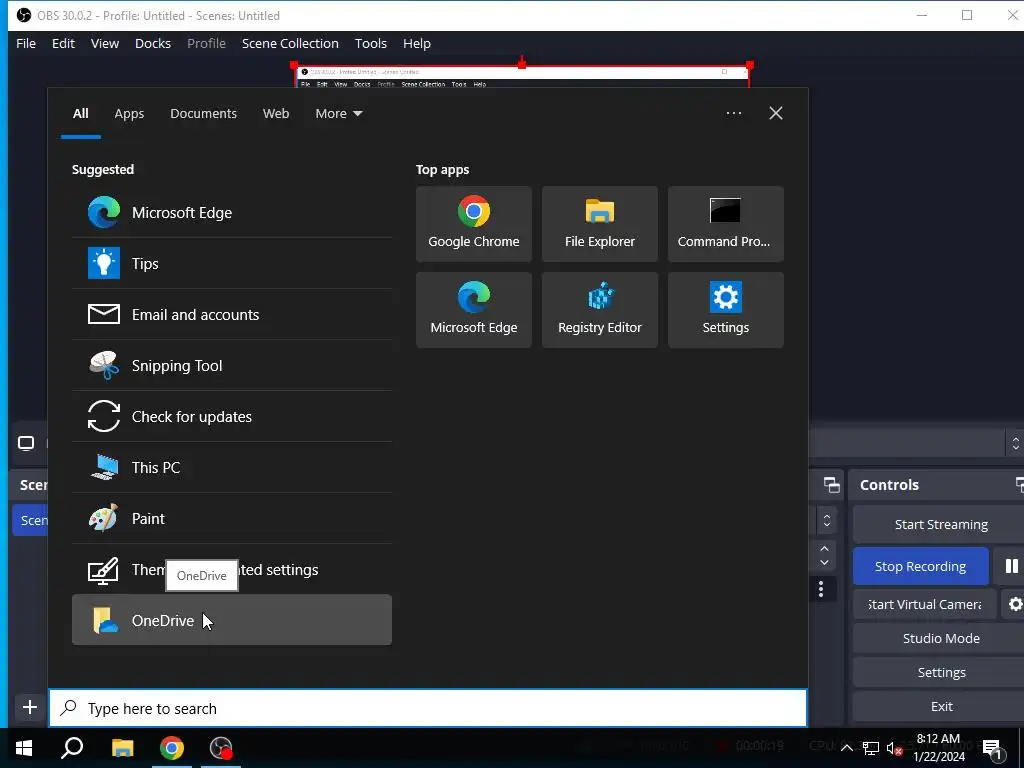Open the OBS Edit menu
The image size is (1024, 768).
coord(63,43)
